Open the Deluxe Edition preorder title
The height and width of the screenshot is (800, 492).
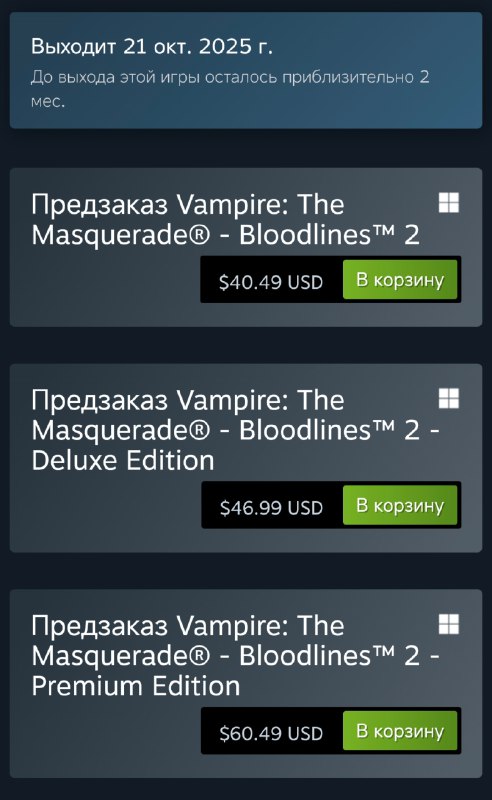click(x=235, y=430)
